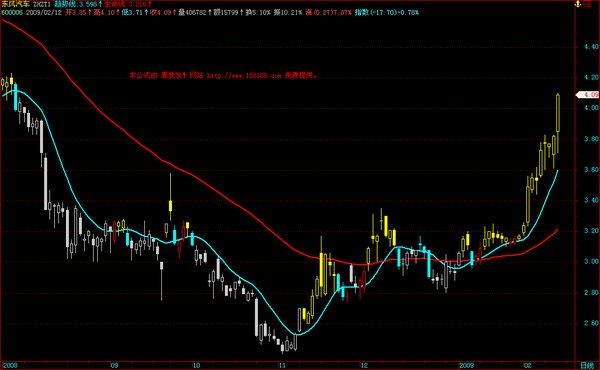
Task: Click the low price 低3.71 value
Action: point(135,13)
